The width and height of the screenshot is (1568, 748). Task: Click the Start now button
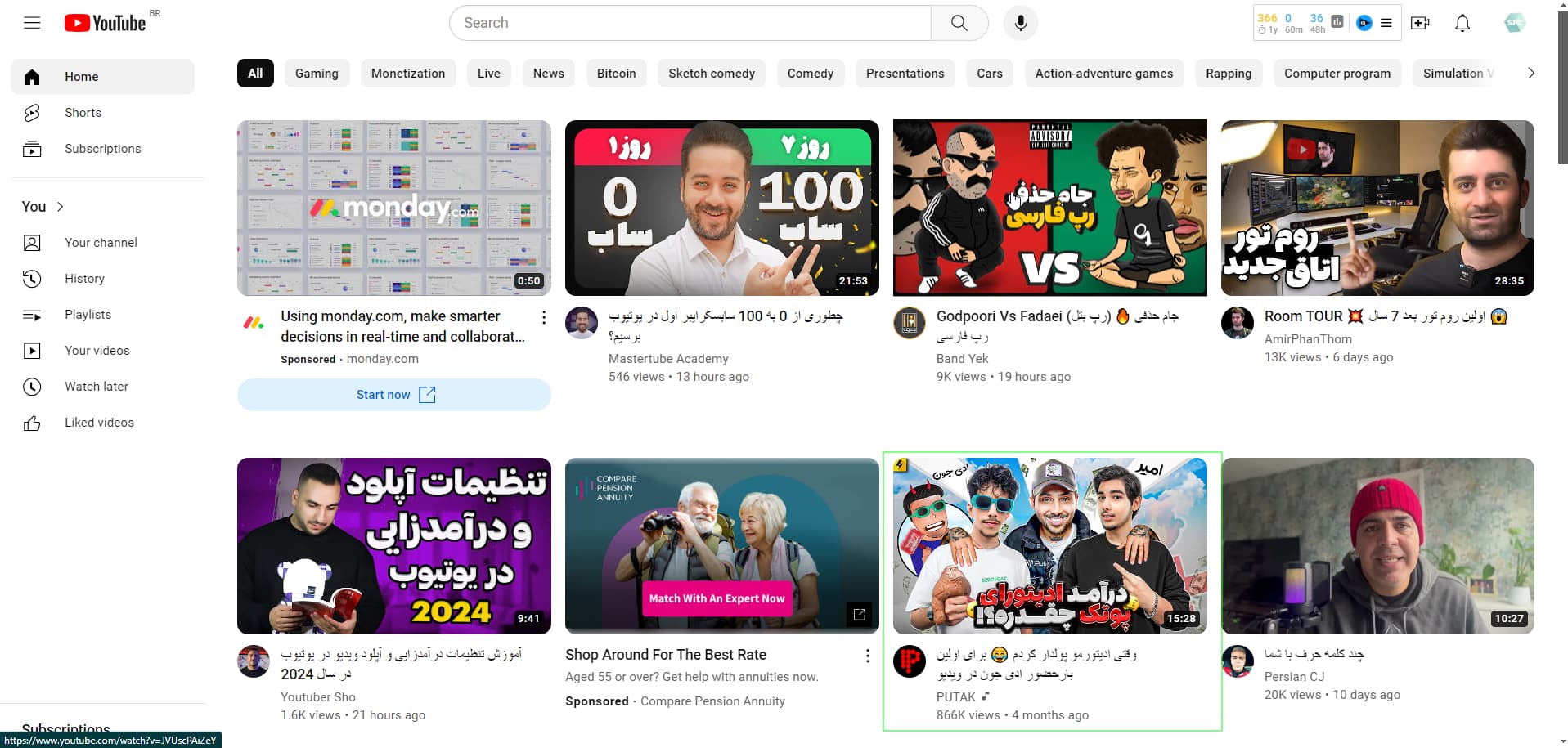point(393,395)
